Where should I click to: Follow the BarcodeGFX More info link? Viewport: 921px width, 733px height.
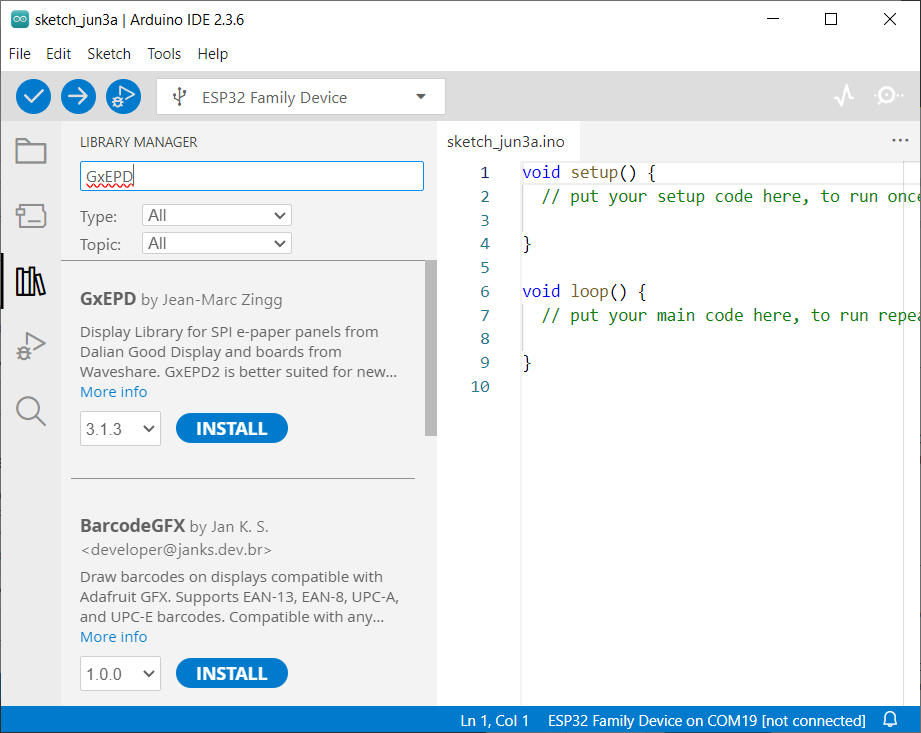[113, 637]
